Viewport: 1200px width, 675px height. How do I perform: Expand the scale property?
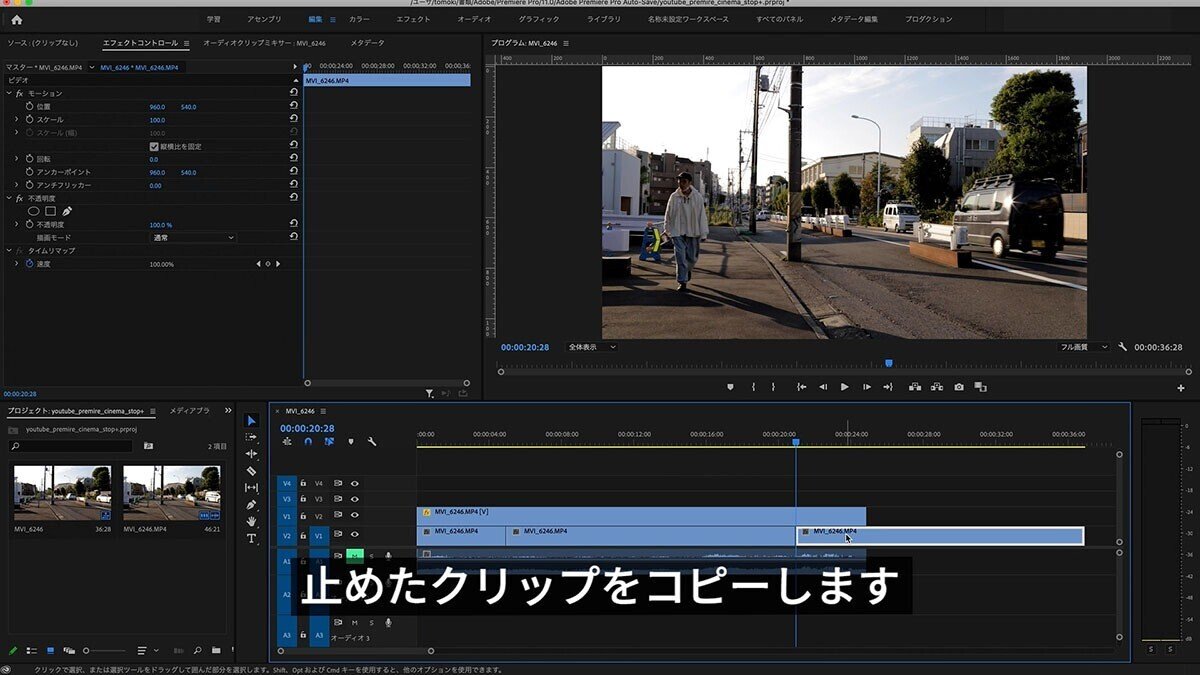click(16, 120)
